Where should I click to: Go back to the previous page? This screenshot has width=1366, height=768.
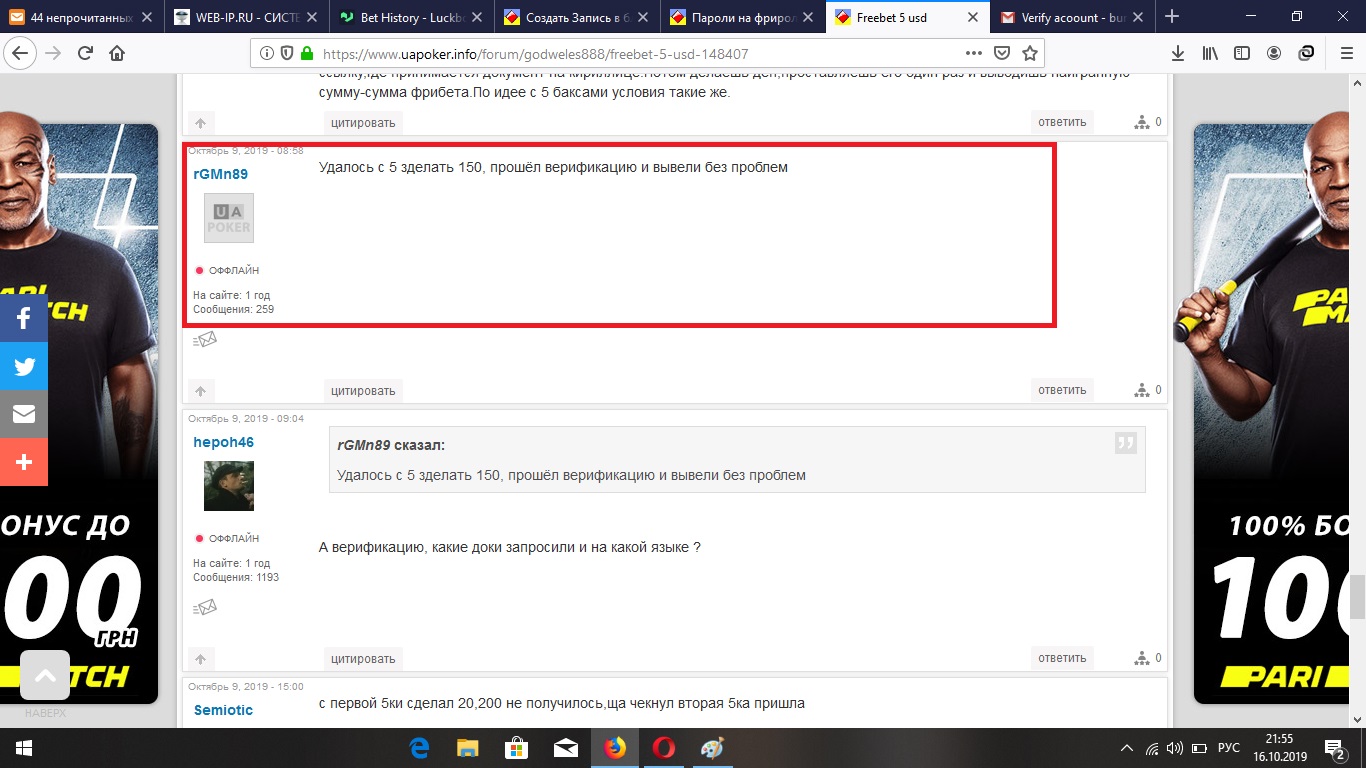point(22,53)
